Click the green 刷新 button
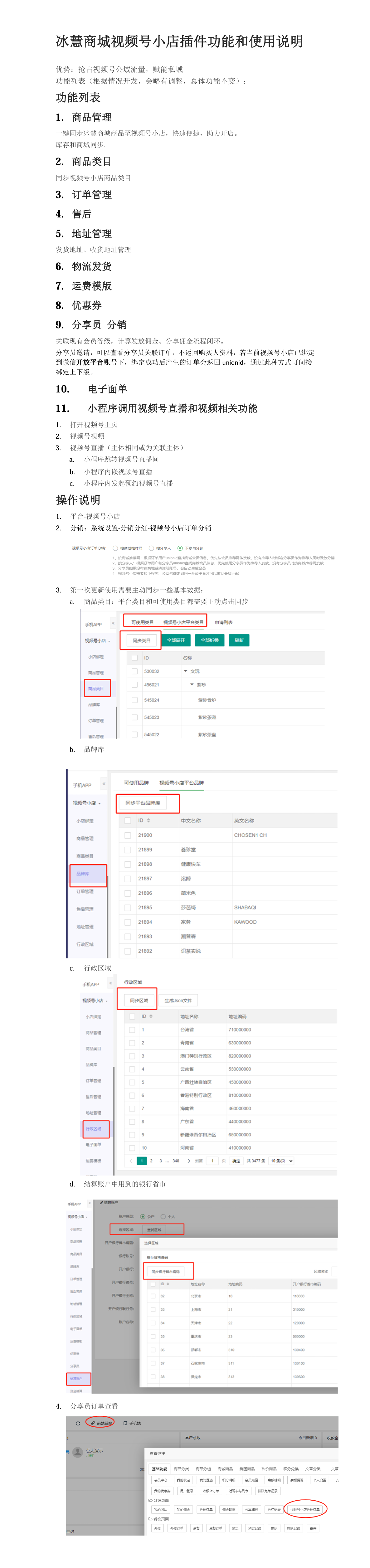The height and width of the screenshot is (1568, 370). tap(239, 640)
